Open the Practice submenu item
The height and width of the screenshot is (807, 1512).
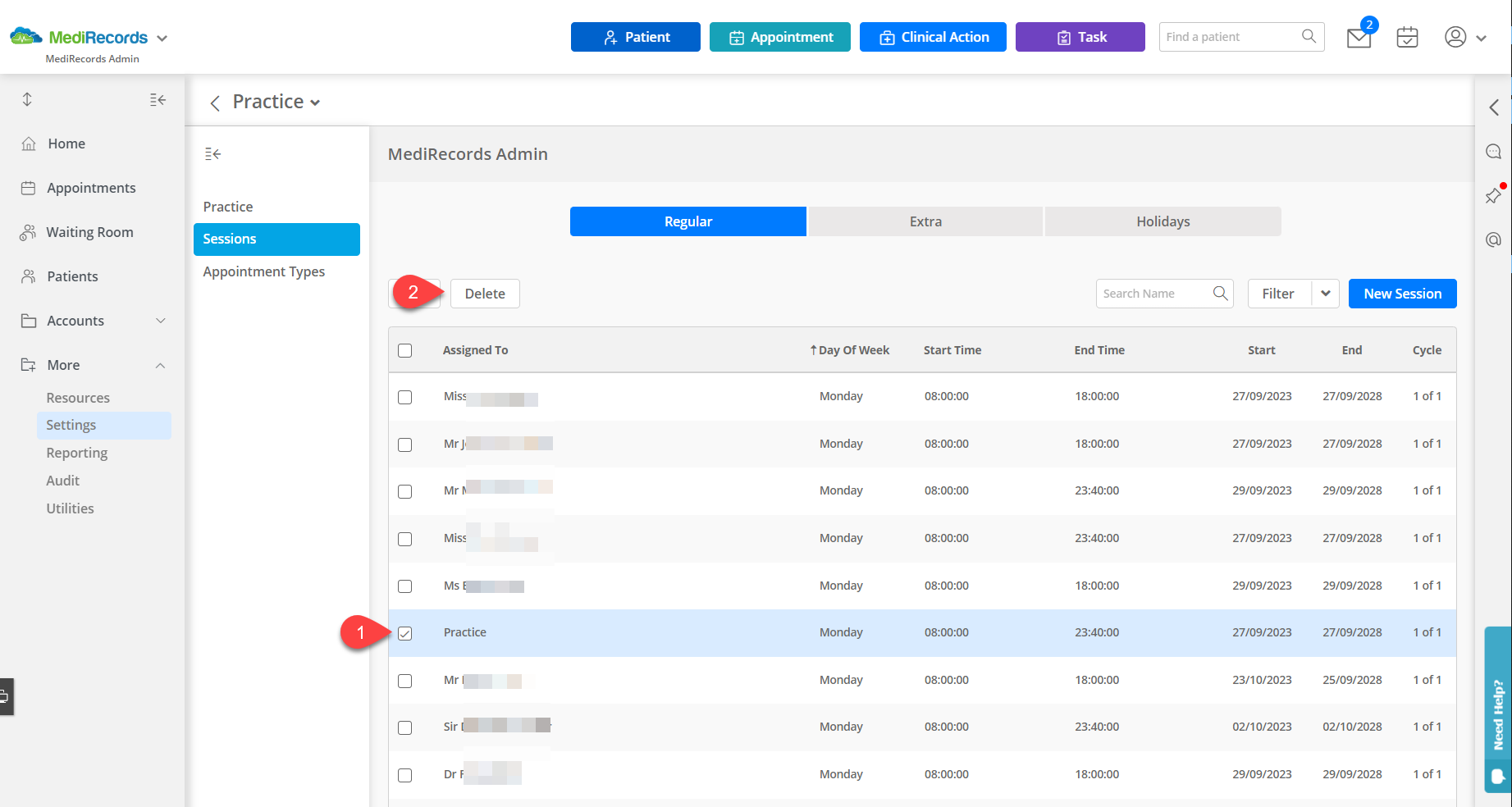228,207
